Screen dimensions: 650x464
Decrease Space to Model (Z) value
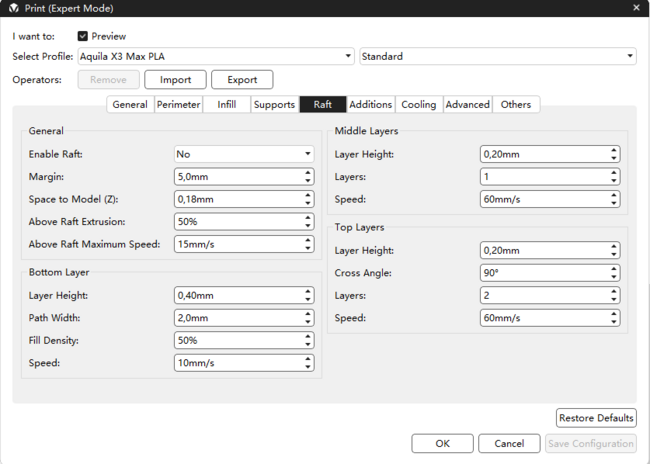point(307,203)
